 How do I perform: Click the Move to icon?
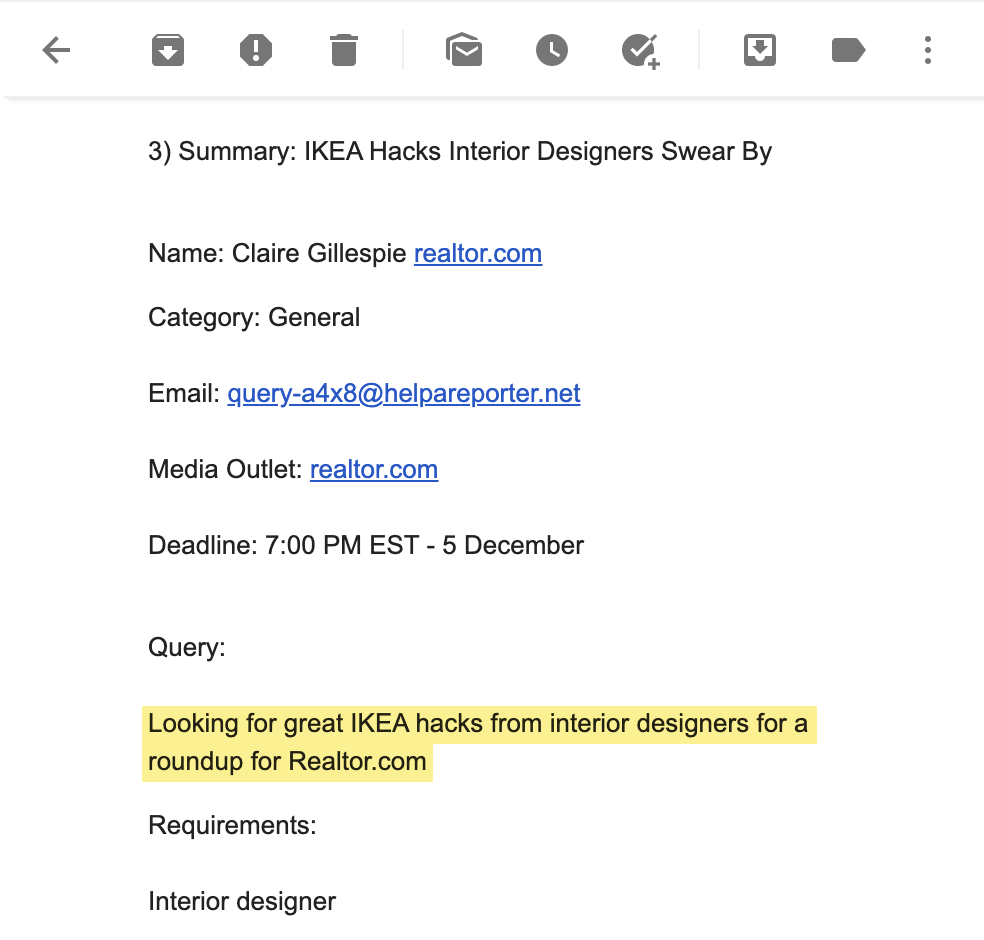coord(760,50)
